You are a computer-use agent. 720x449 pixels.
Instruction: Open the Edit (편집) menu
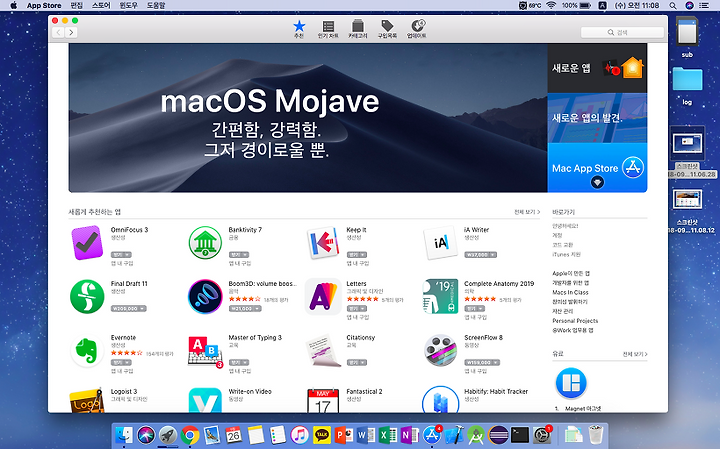click(76, 6)
